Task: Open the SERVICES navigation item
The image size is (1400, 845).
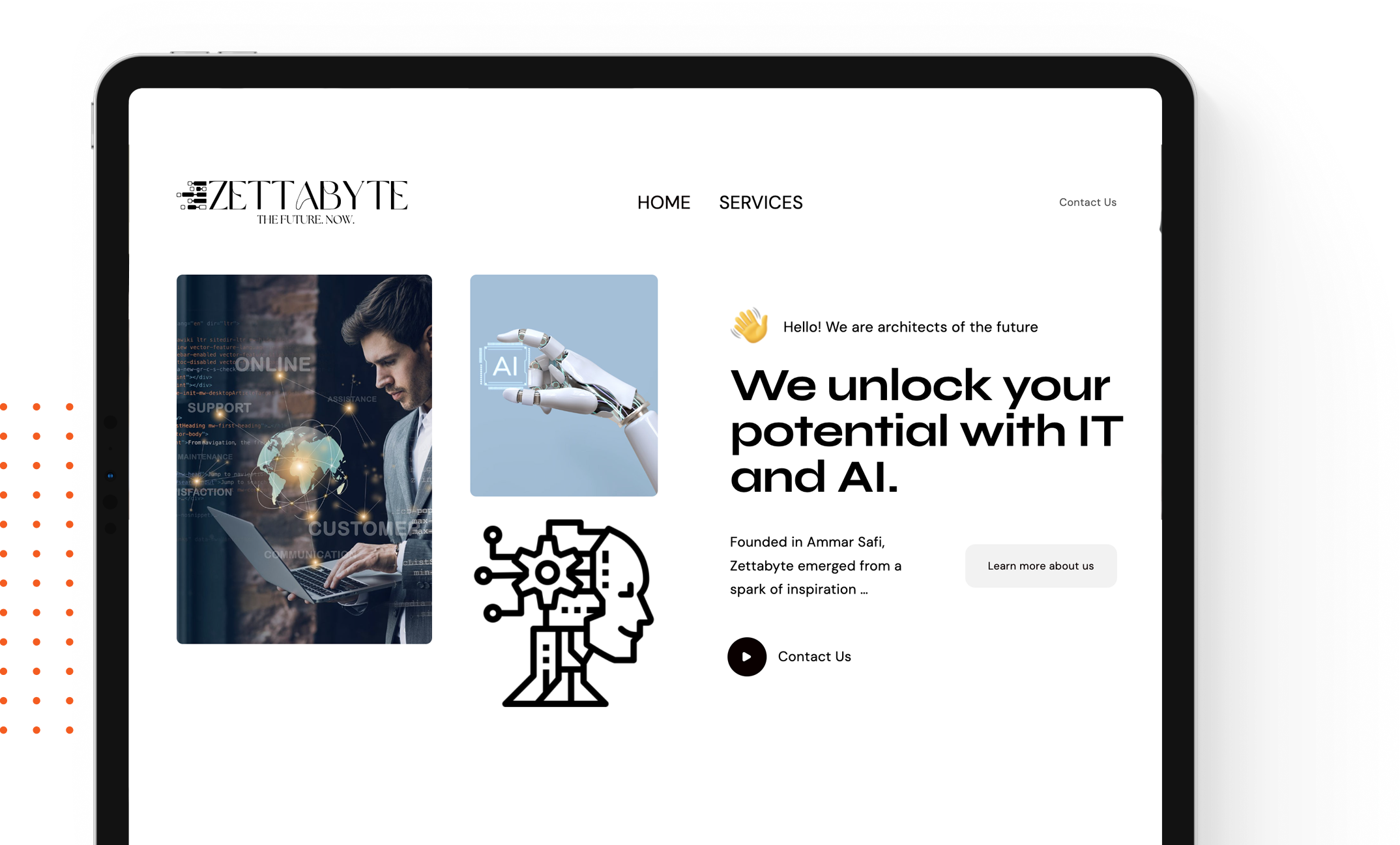Action: 761,203
